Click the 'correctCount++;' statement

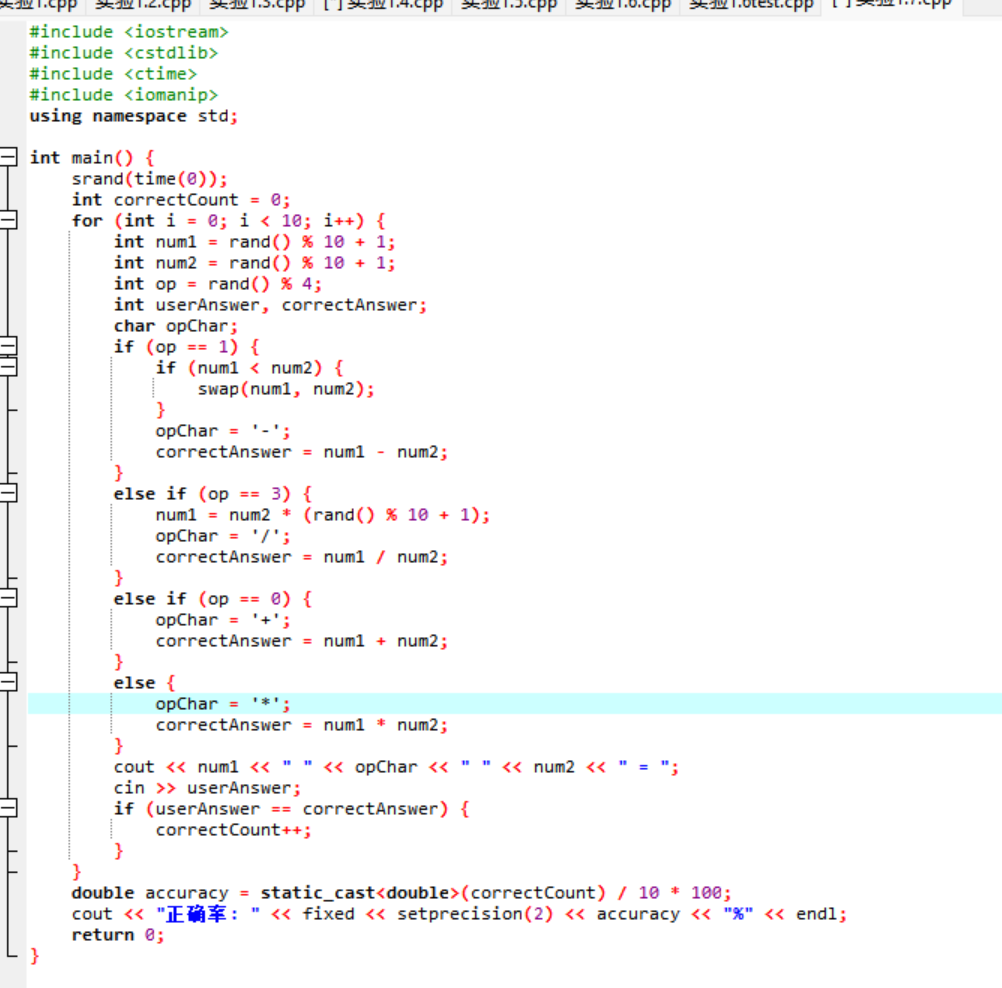(x=233, y=830)
